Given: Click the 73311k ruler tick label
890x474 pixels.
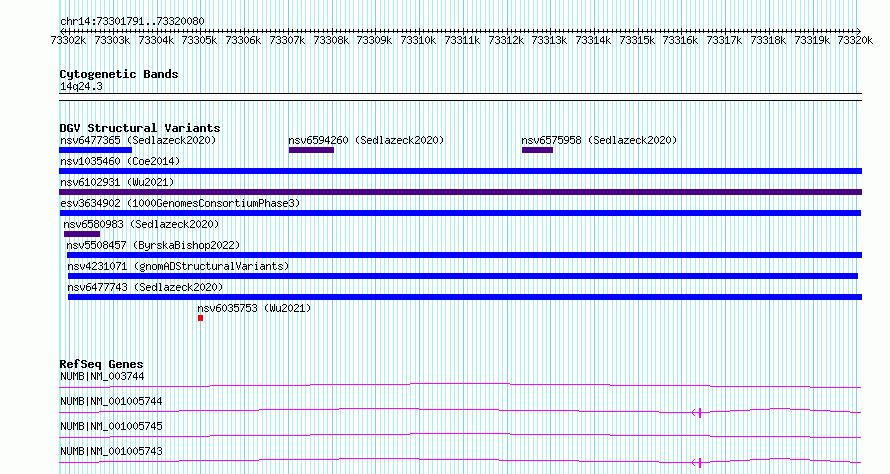Looking at the screenshot, I should (462, 40).
